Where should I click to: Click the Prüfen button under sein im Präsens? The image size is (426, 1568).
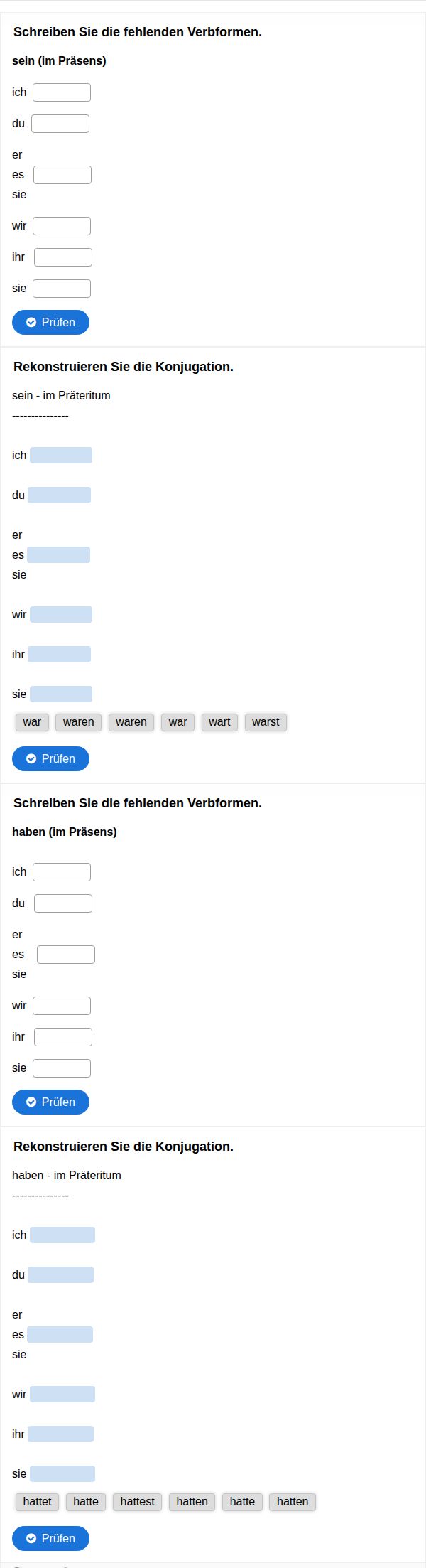(x=50, y=322)
